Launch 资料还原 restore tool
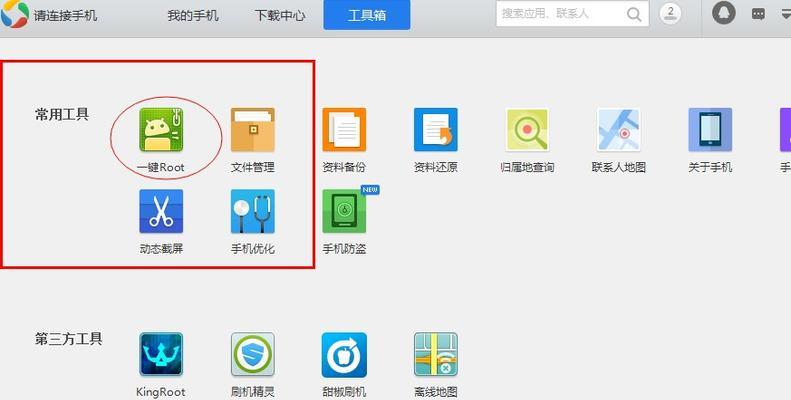 click(436, 130)
